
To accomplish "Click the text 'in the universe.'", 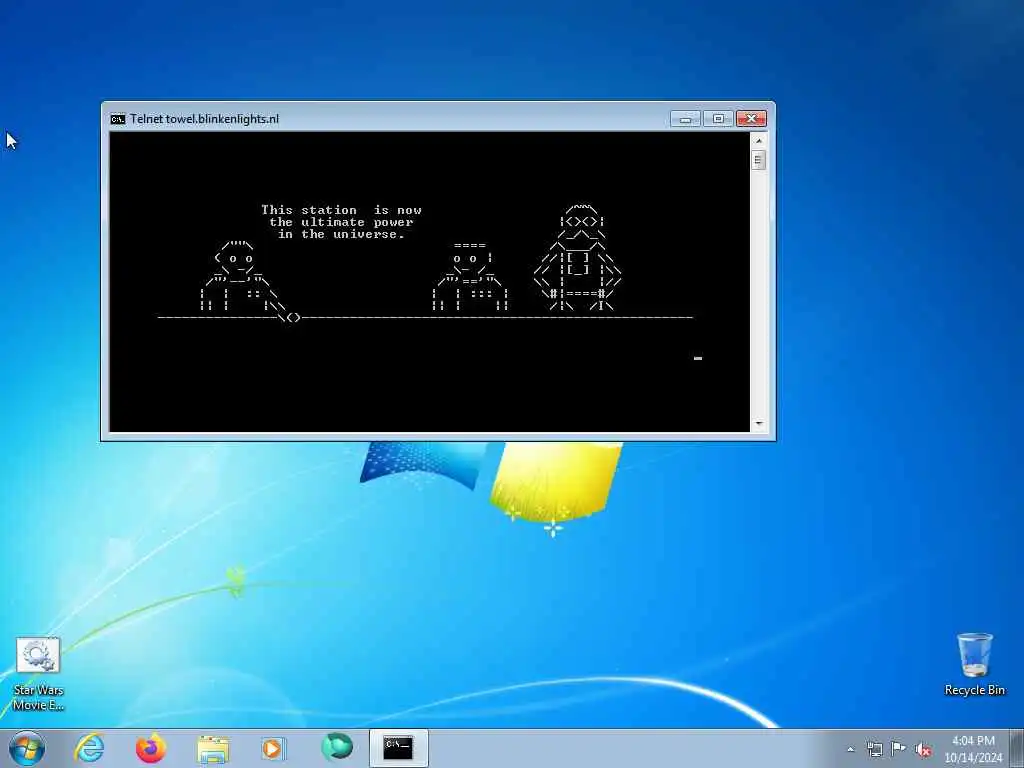I will [342, 234].
